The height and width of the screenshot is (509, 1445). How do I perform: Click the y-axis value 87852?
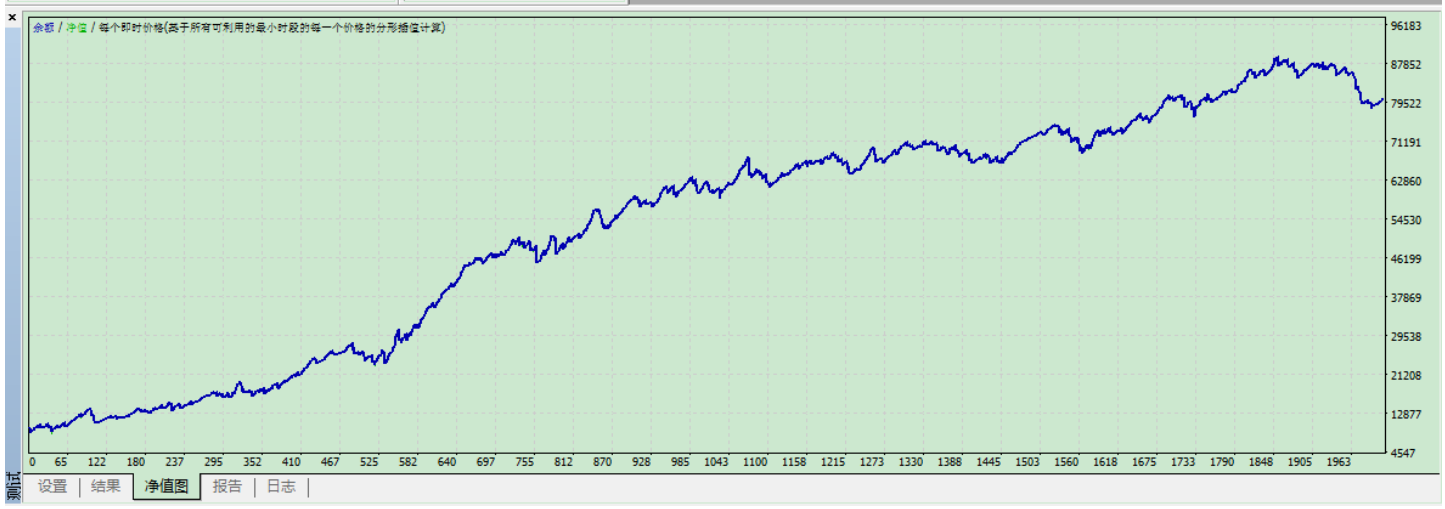click(1405, 65)
